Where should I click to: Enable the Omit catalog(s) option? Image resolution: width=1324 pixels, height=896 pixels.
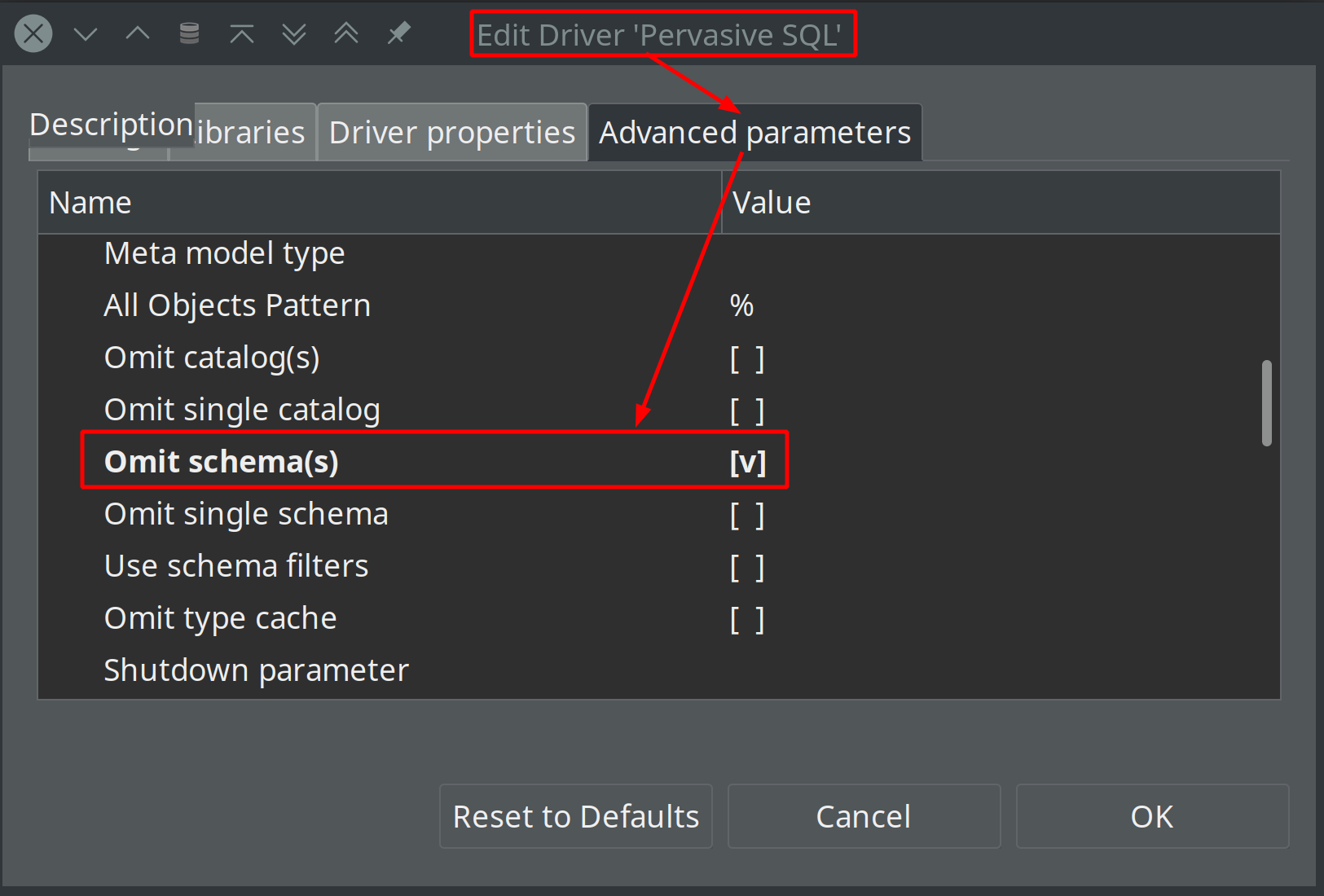[747, 358]
